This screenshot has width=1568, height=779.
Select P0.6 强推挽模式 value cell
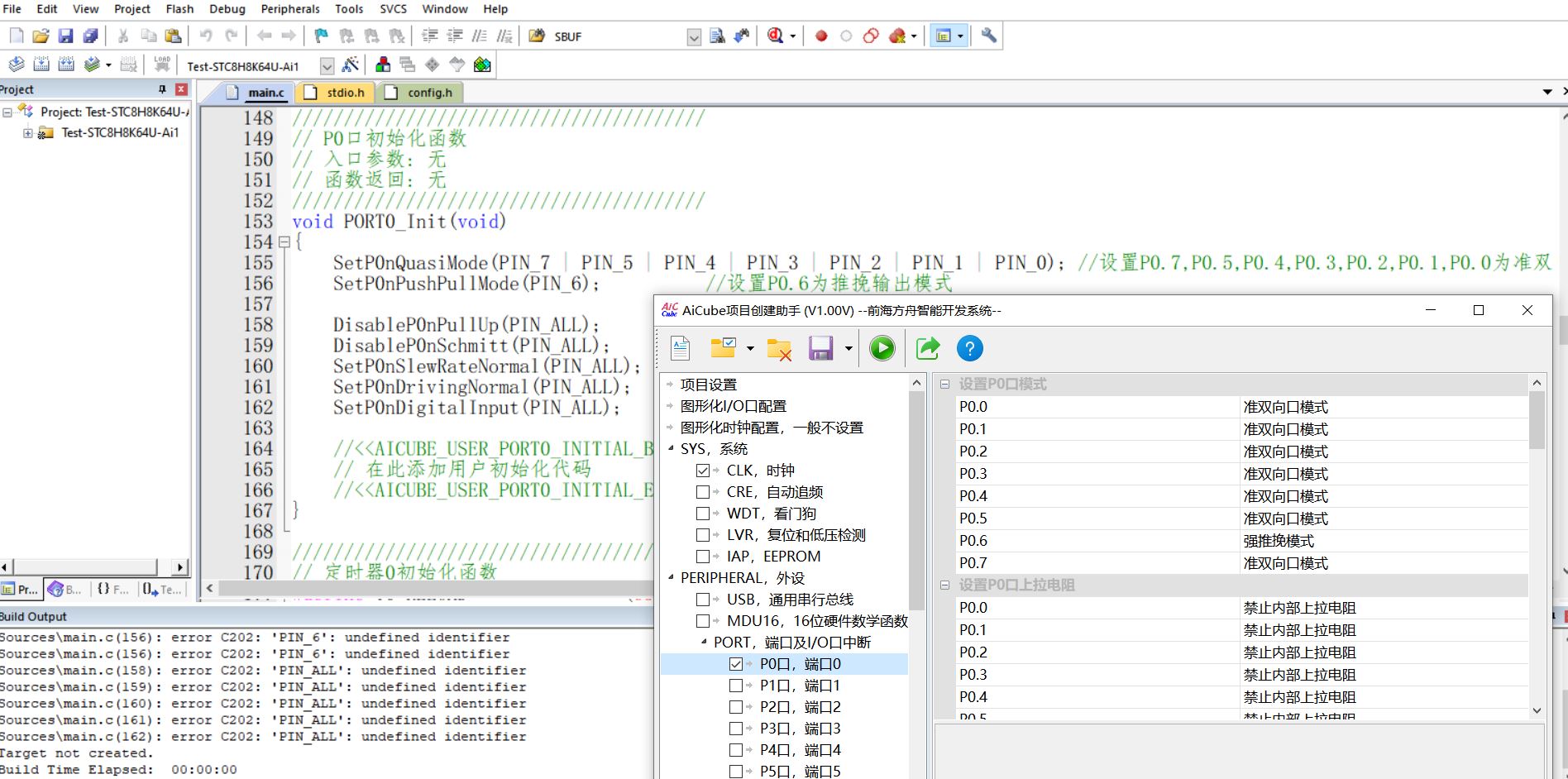(x=1383, y=541)
